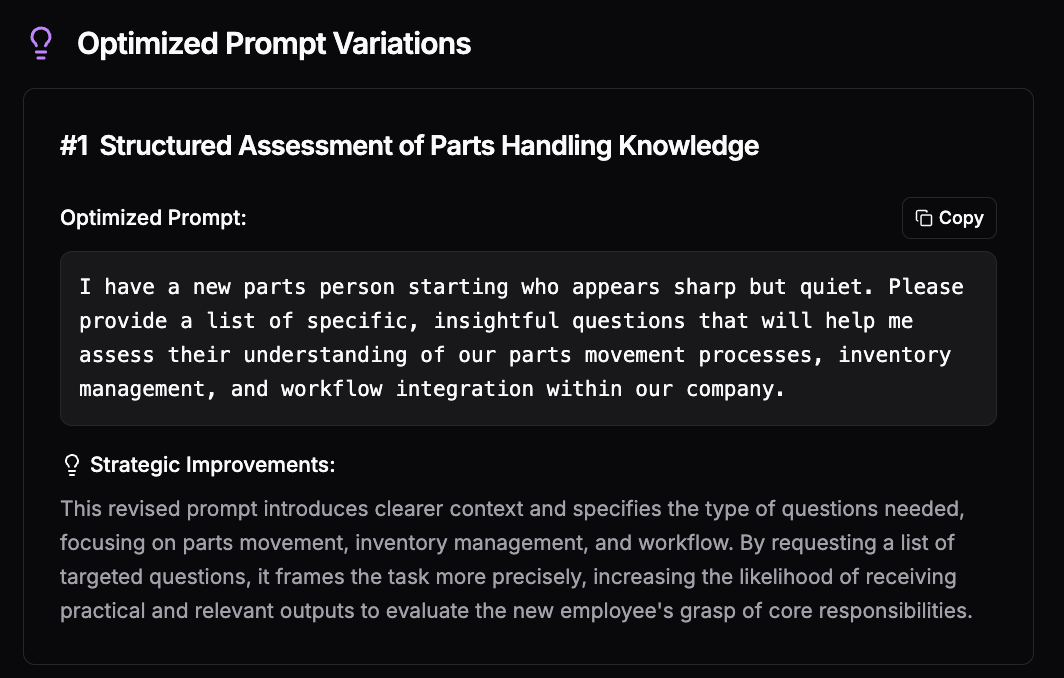Click the description line starting targeted questions
Image resolution: width=1064 pixels, height=678 pixels.
[508, 577]
